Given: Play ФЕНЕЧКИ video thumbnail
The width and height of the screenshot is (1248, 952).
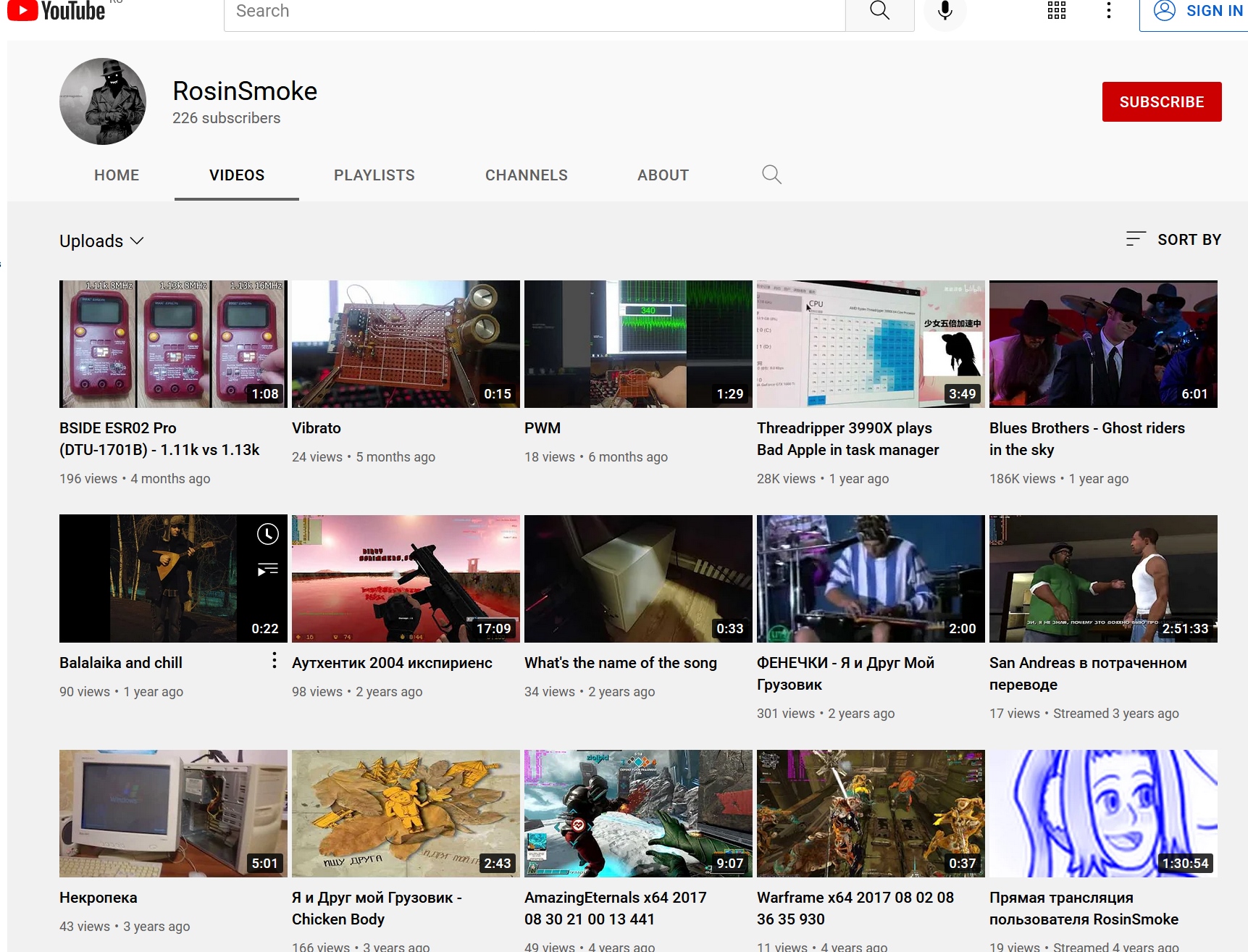Looking at the screenshot, I should [871, 579].
